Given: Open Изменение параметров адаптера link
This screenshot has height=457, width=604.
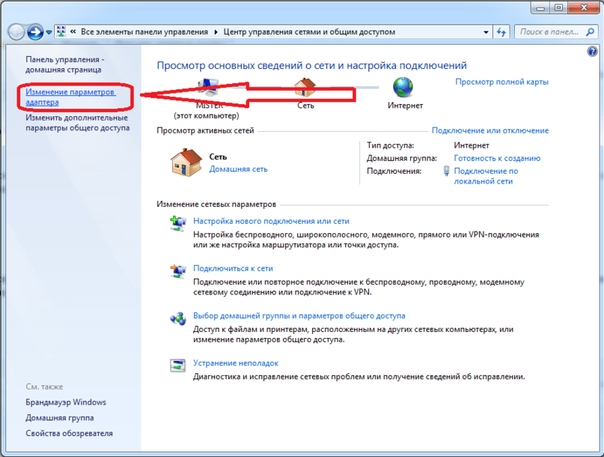Looking at the screenshot, I should click(70, 97).
